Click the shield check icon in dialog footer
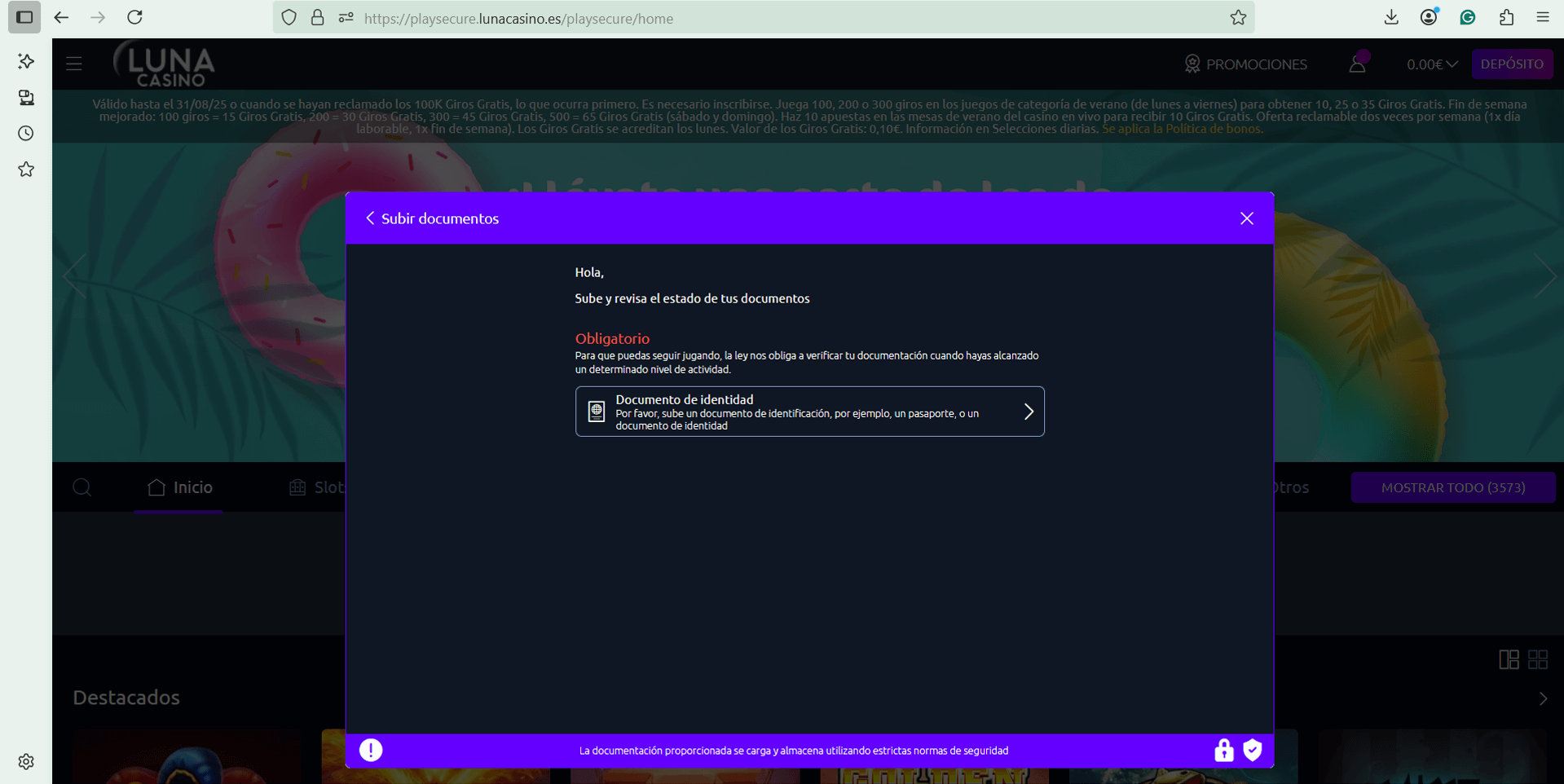1564x784 pixels. tap(1253, 750)
